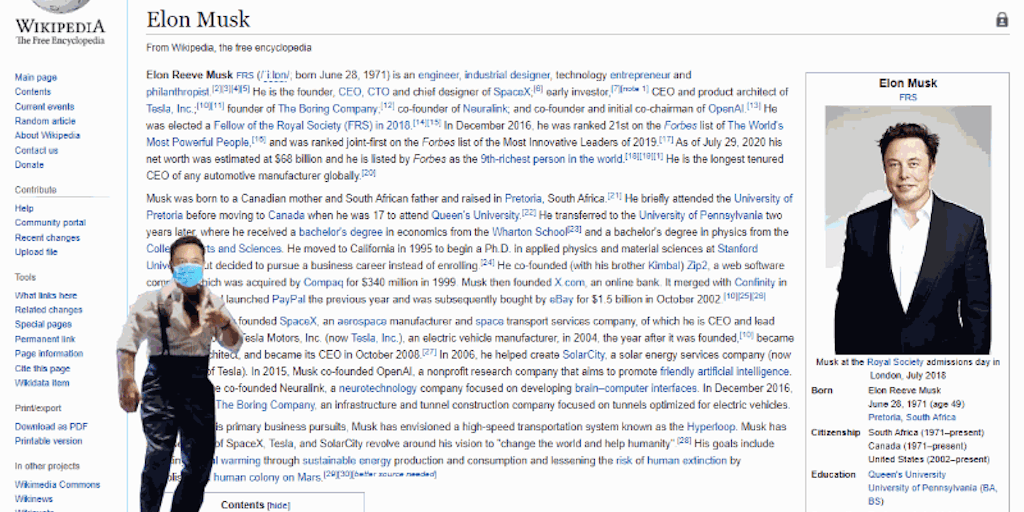Get the Permanent link

pos(45,339)
